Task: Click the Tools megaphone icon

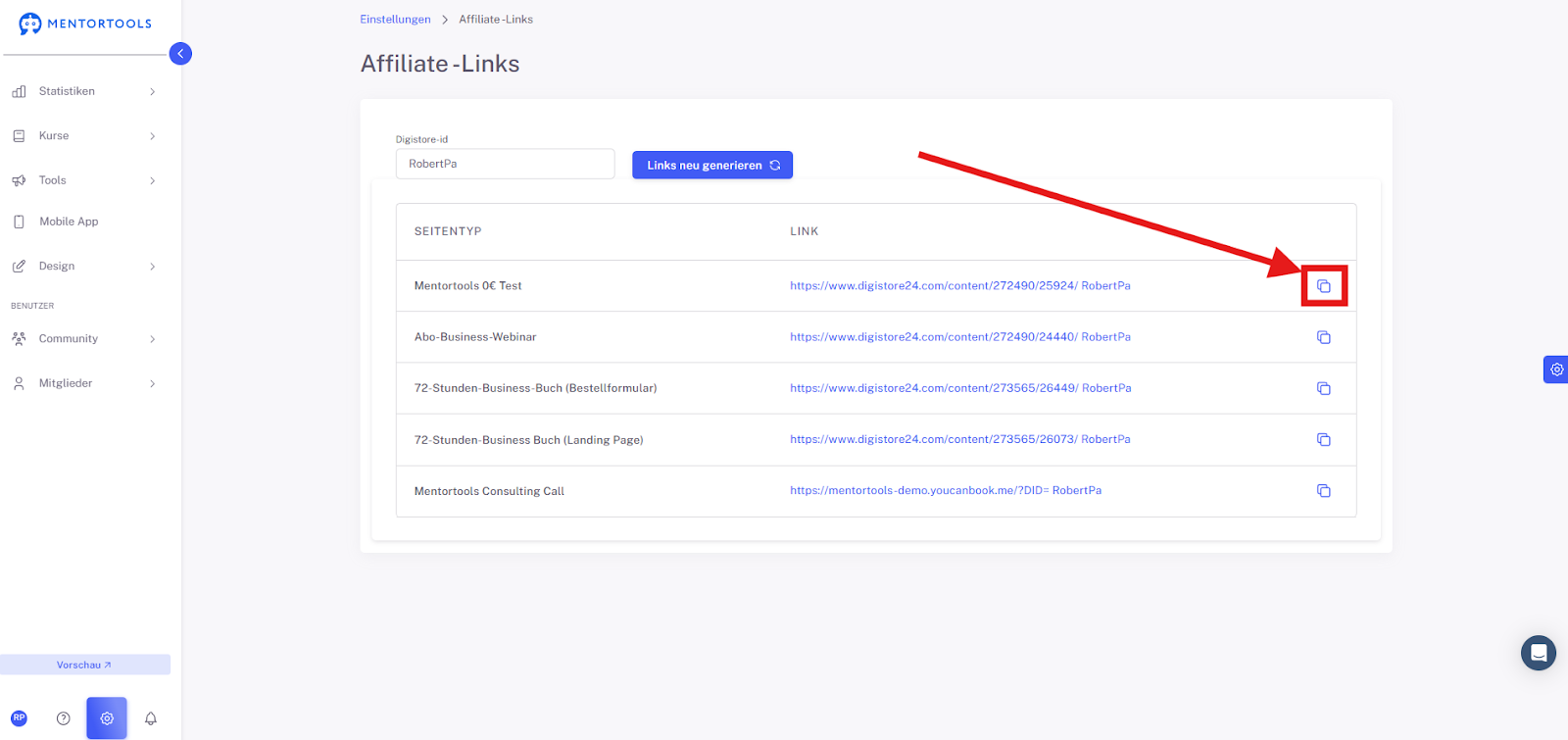Action: coord(19,180)
